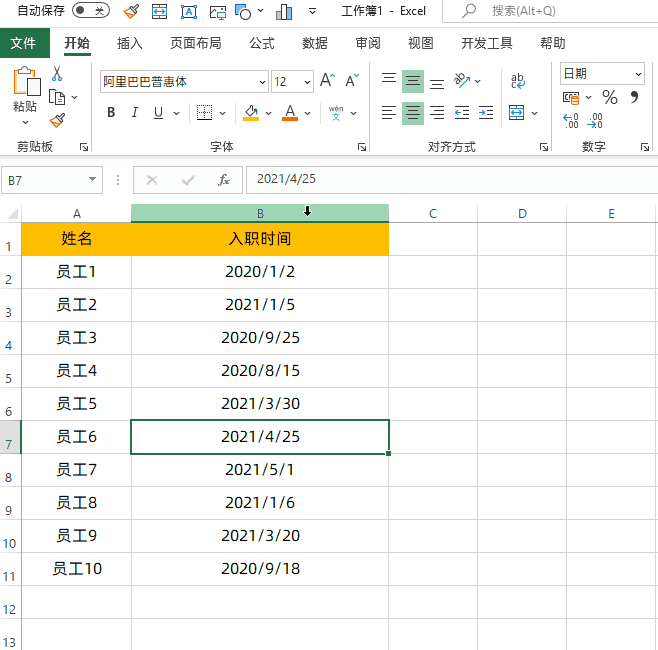Click the Increase Font Size icon
Viewport: 658px width, 650px height.
coord(327,80)
